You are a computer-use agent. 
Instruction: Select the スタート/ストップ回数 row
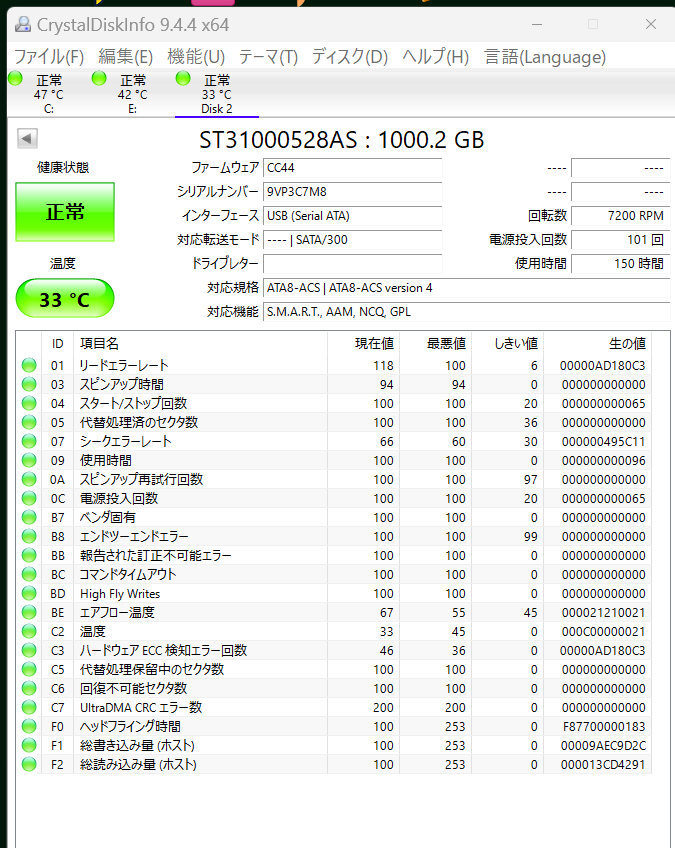(334, 403)
